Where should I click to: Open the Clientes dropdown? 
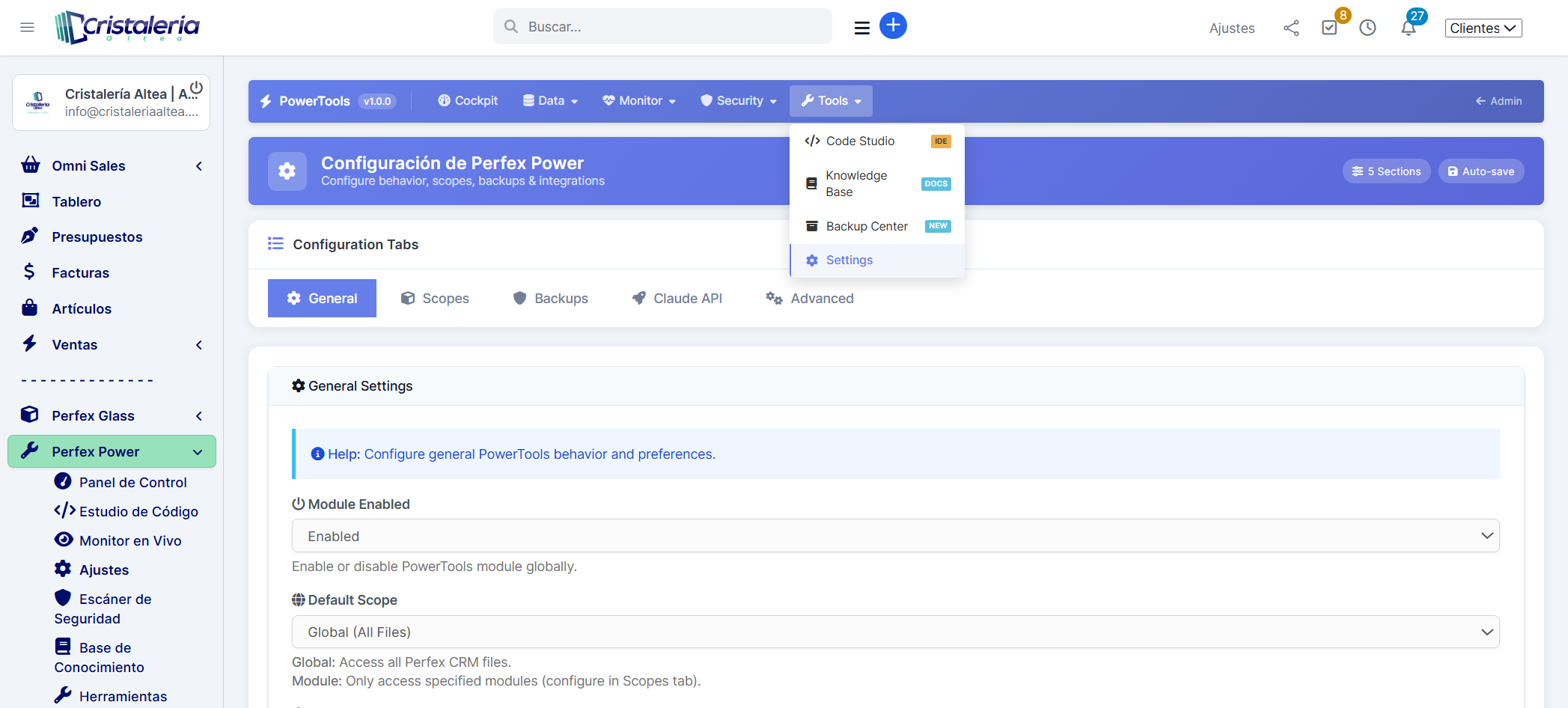click(1483, 28)
